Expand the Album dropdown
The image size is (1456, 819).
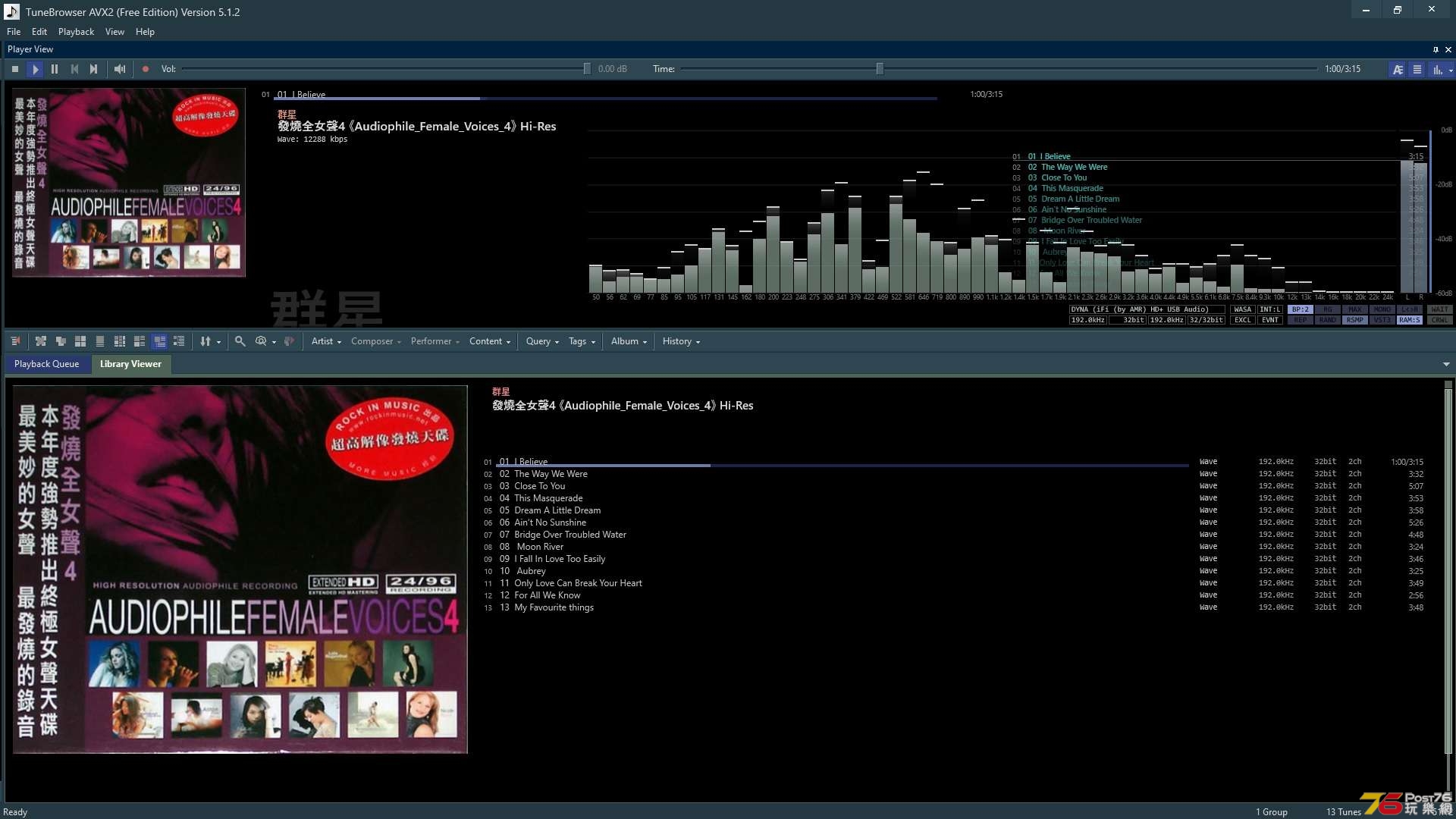tap(629, 341)
